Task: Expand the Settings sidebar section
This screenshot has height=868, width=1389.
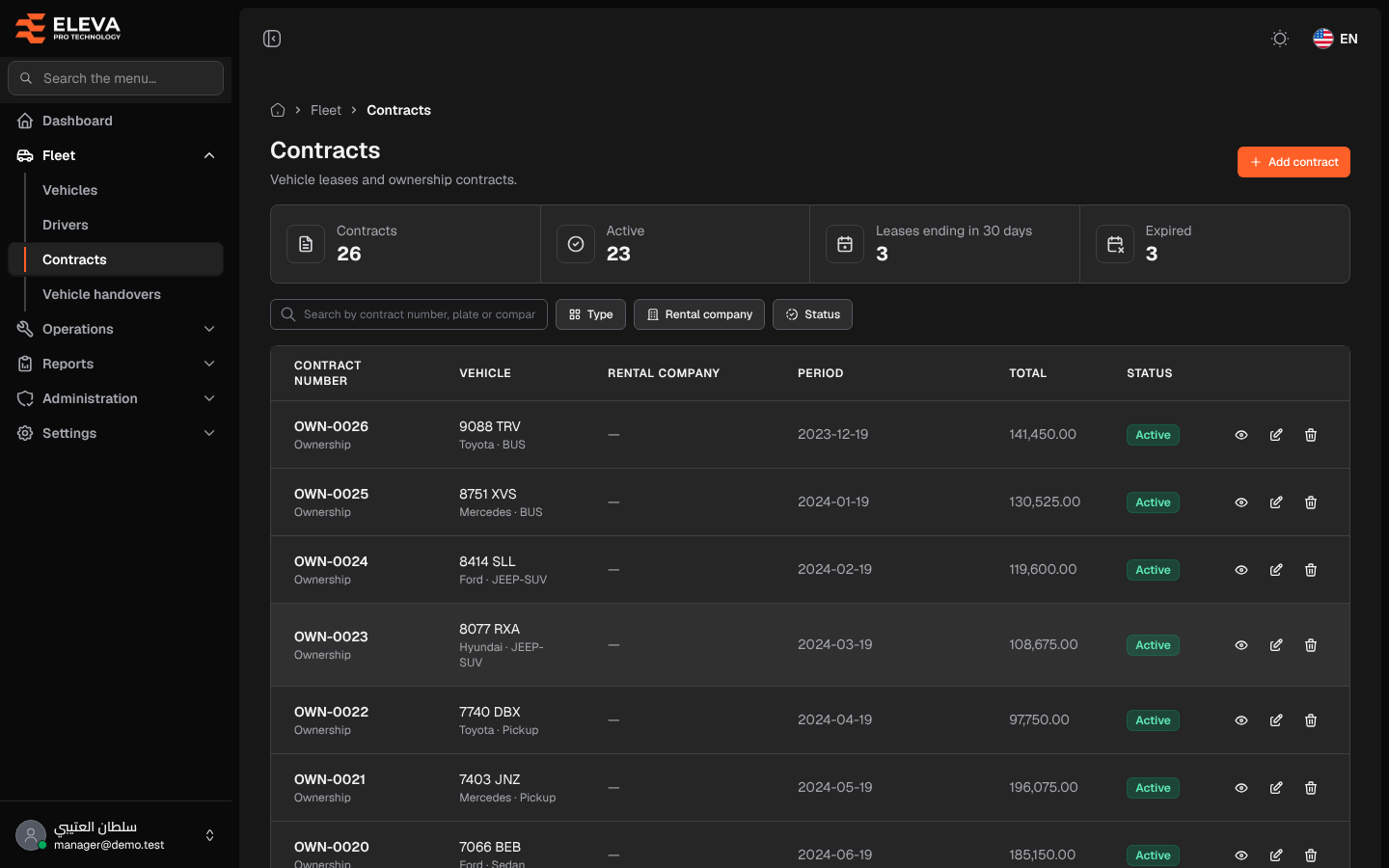Action: coord(116,433)
